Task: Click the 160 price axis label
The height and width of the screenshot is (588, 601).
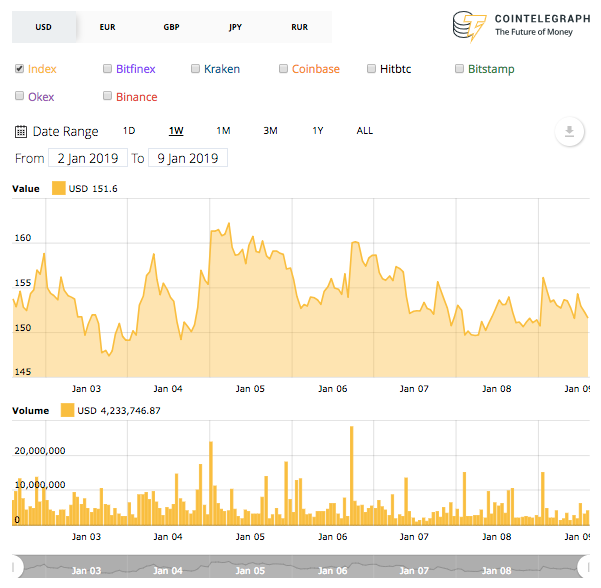Action: 23,238
